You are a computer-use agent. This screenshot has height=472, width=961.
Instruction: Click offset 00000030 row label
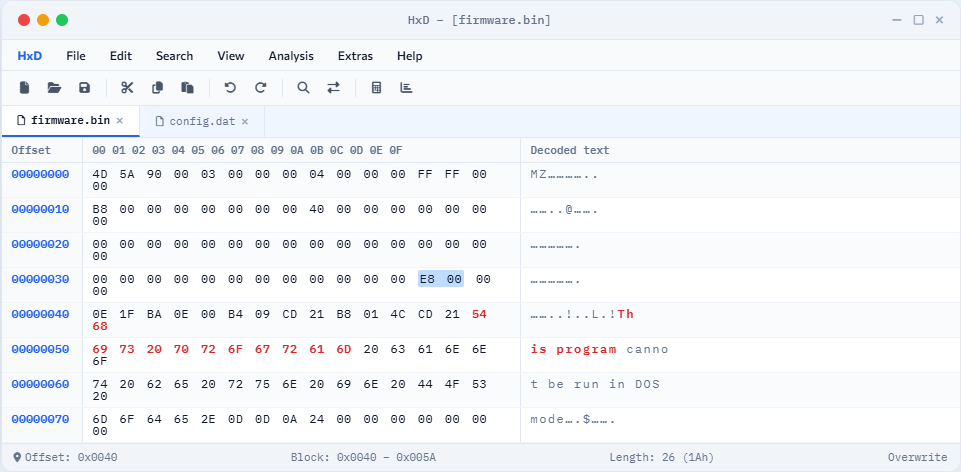(x=40, y=279)
